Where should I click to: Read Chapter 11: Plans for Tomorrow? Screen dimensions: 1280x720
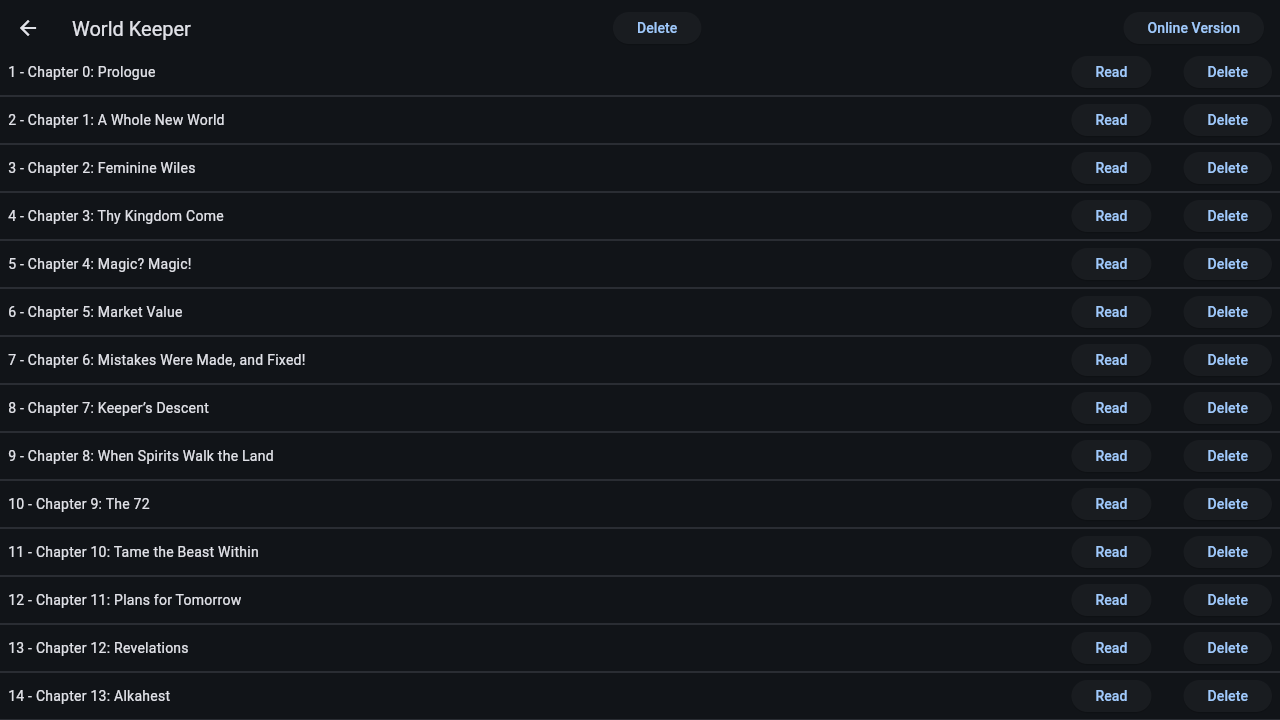pos(1111,600)
